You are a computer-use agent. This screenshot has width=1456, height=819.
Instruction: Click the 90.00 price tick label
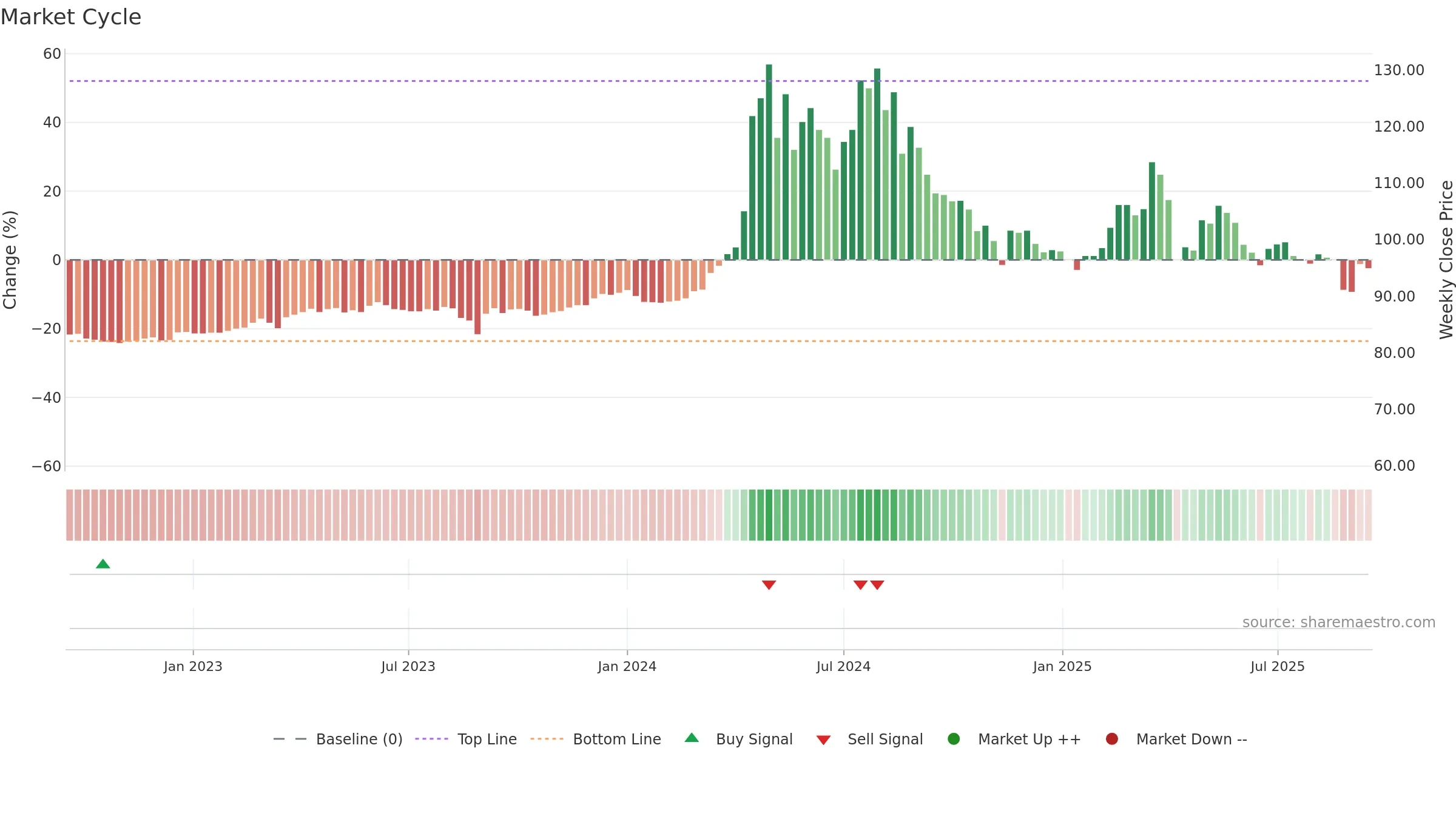[x=1394, y=297]
